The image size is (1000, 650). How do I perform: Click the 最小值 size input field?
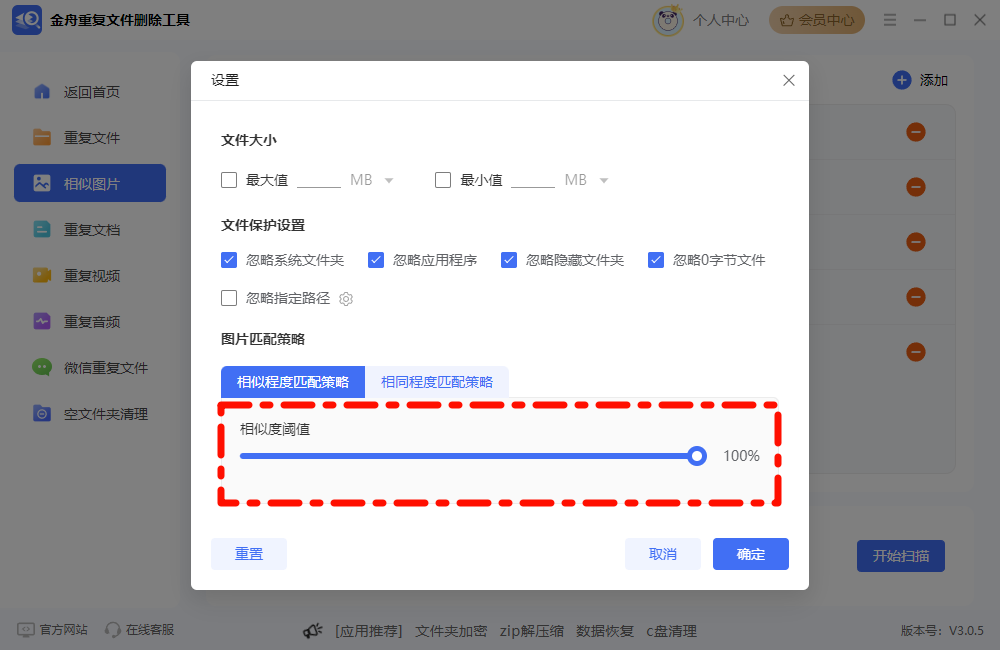533,180
